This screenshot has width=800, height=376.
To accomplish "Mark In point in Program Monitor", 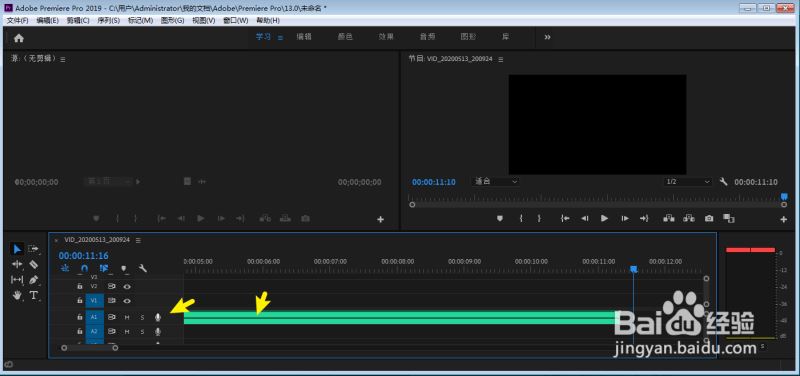I will tap(521, 218).
